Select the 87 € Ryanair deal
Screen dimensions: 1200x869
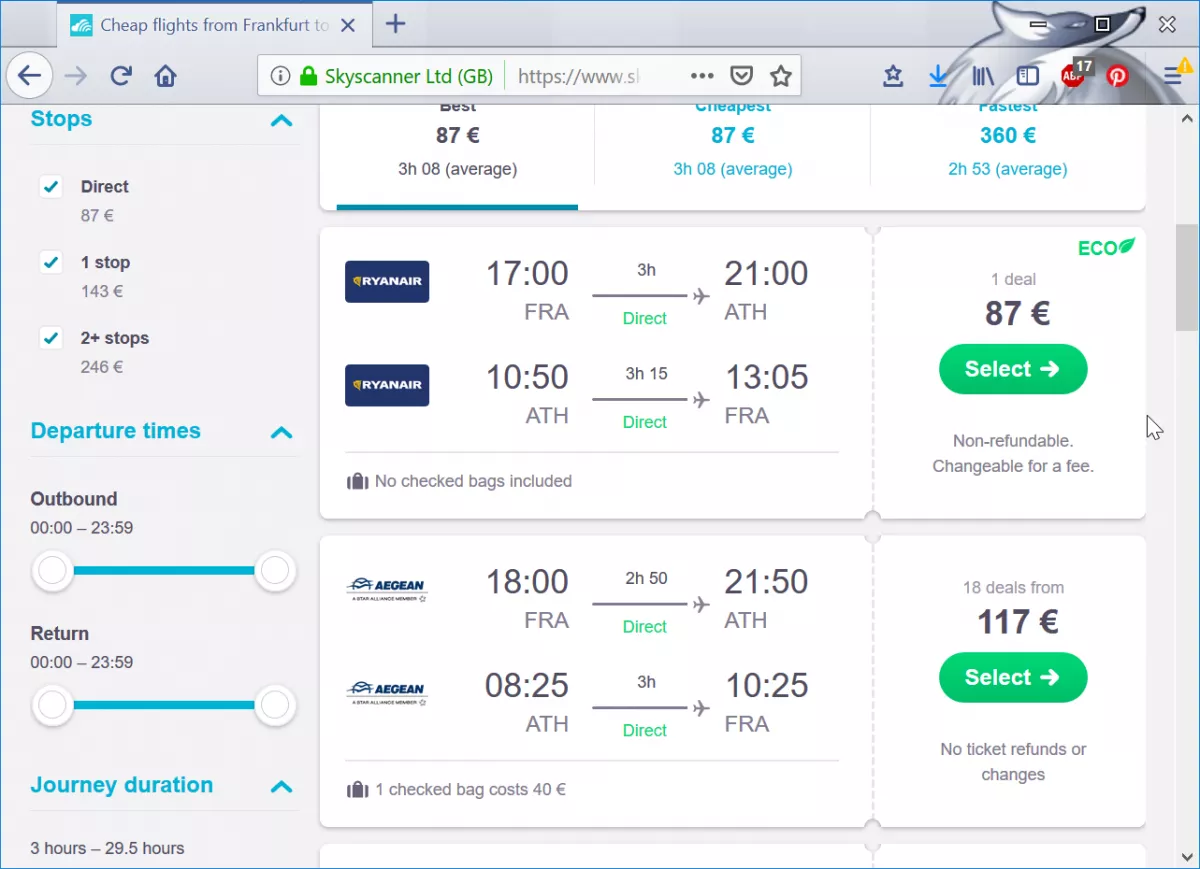(1013, 369)
